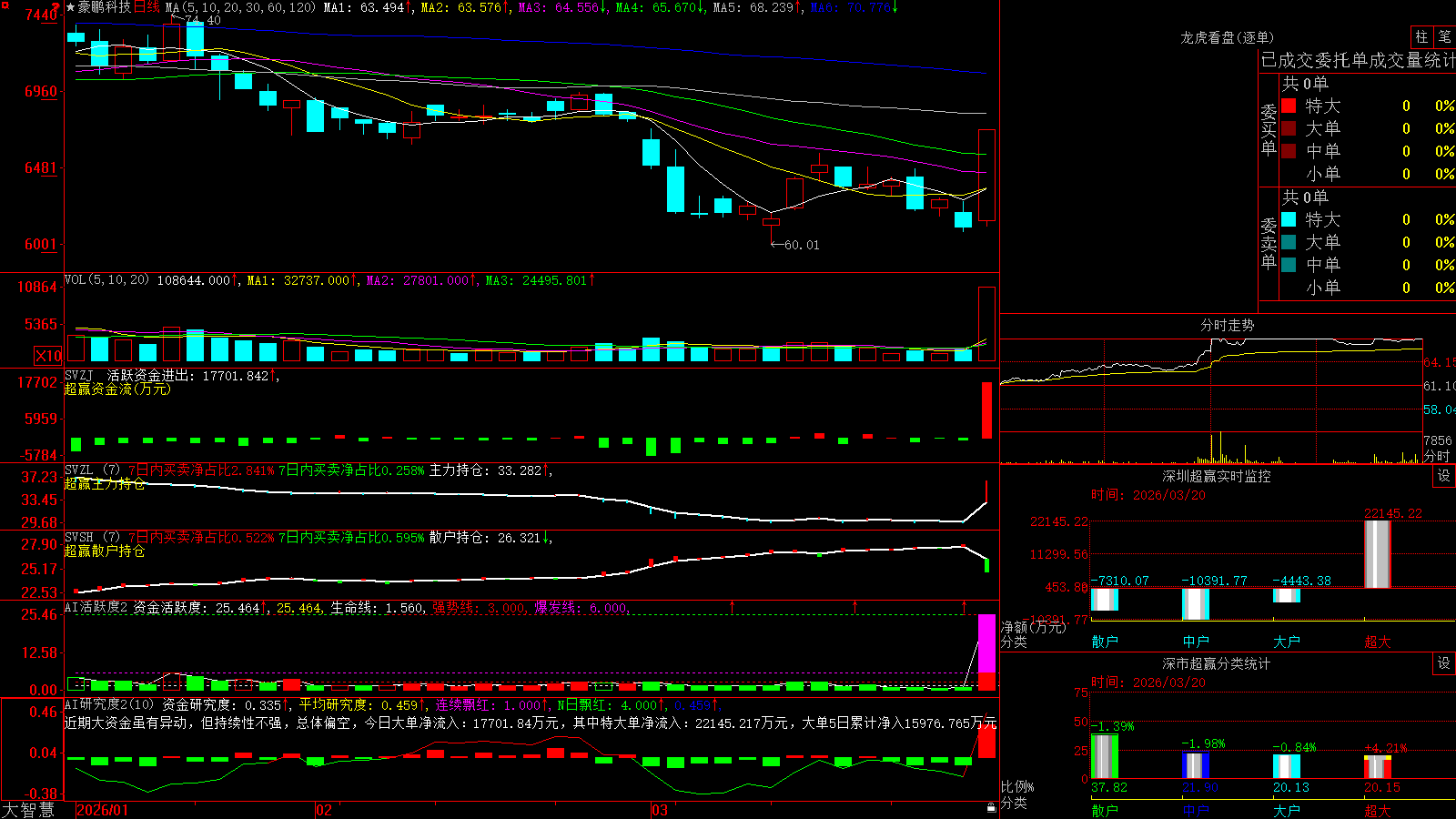Click the 大户 bar showing -4443.38

[x=1287, y=596]
